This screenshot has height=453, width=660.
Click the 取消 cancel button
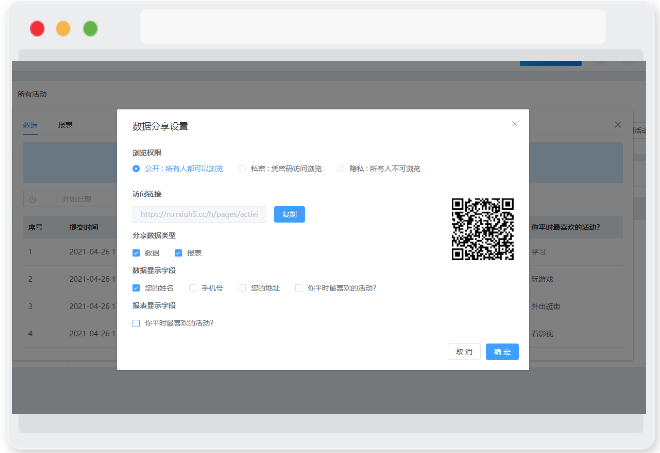click(x=464, y=352)
